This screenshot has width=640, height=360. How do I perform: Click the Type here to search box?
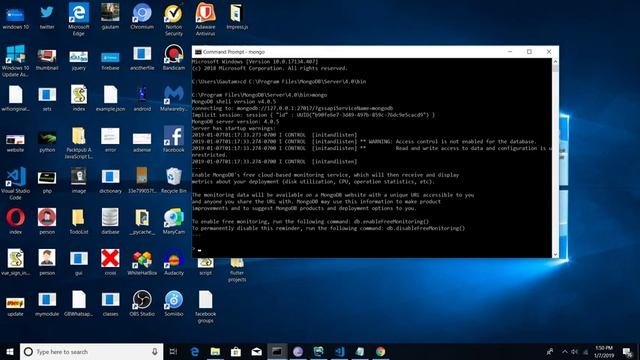tap(91, 351)
